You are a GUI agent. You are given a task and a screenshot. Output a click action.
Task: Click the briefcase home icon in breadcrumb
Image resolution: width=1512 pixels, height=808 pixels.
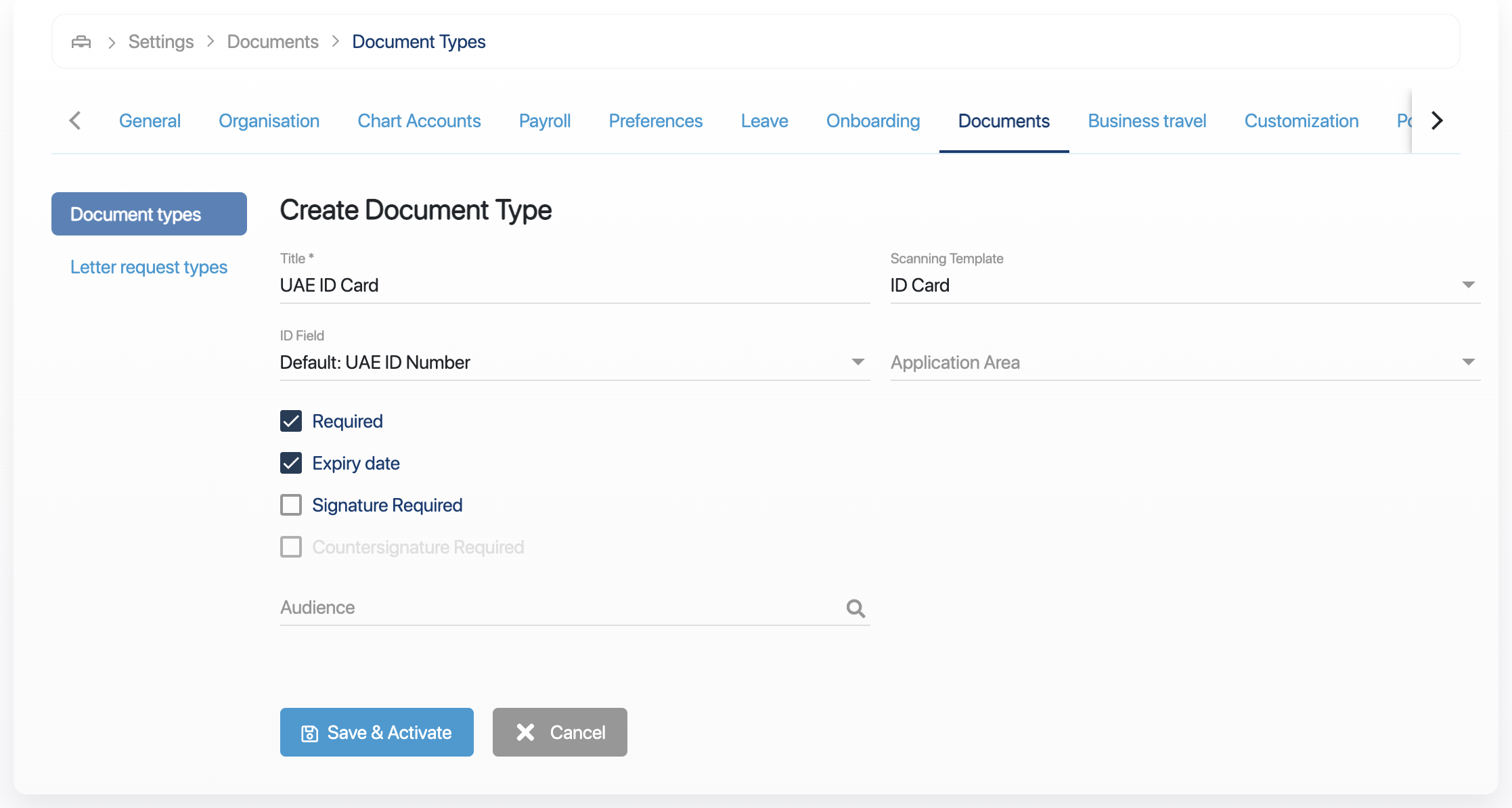(81, 41)
